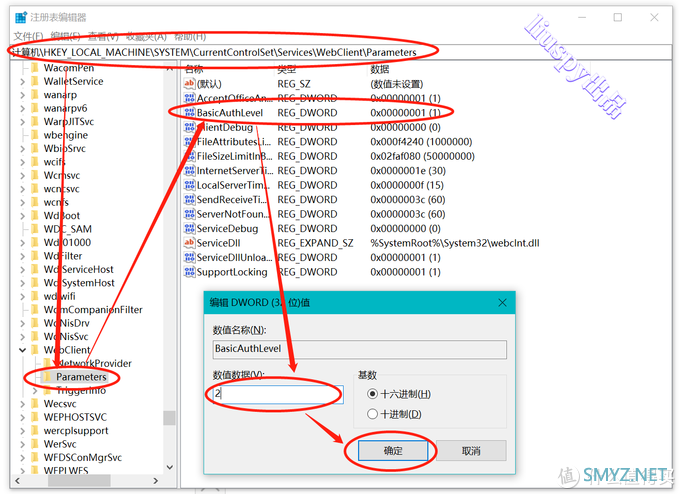
Task: Open the 收藏夹(A) menu
Action: coord(147,36)
